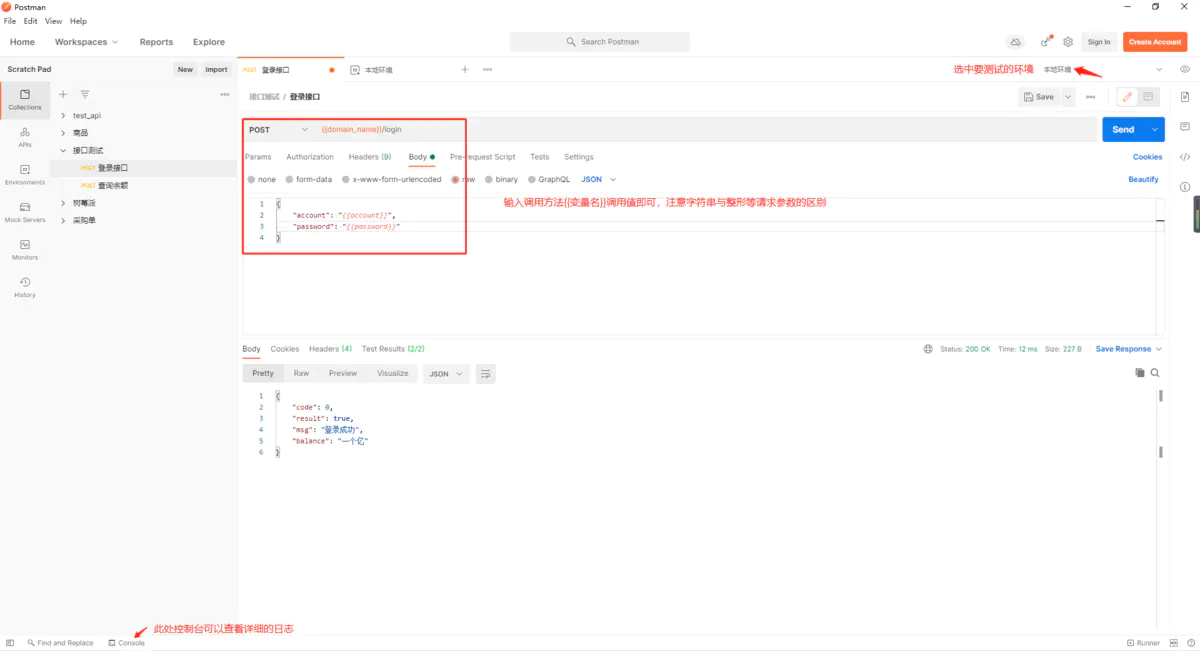Image resolution: width=1200 pixels, height=651 pixels.
Task: Switch to the Test Results response tab
Action: coord(393,349)
